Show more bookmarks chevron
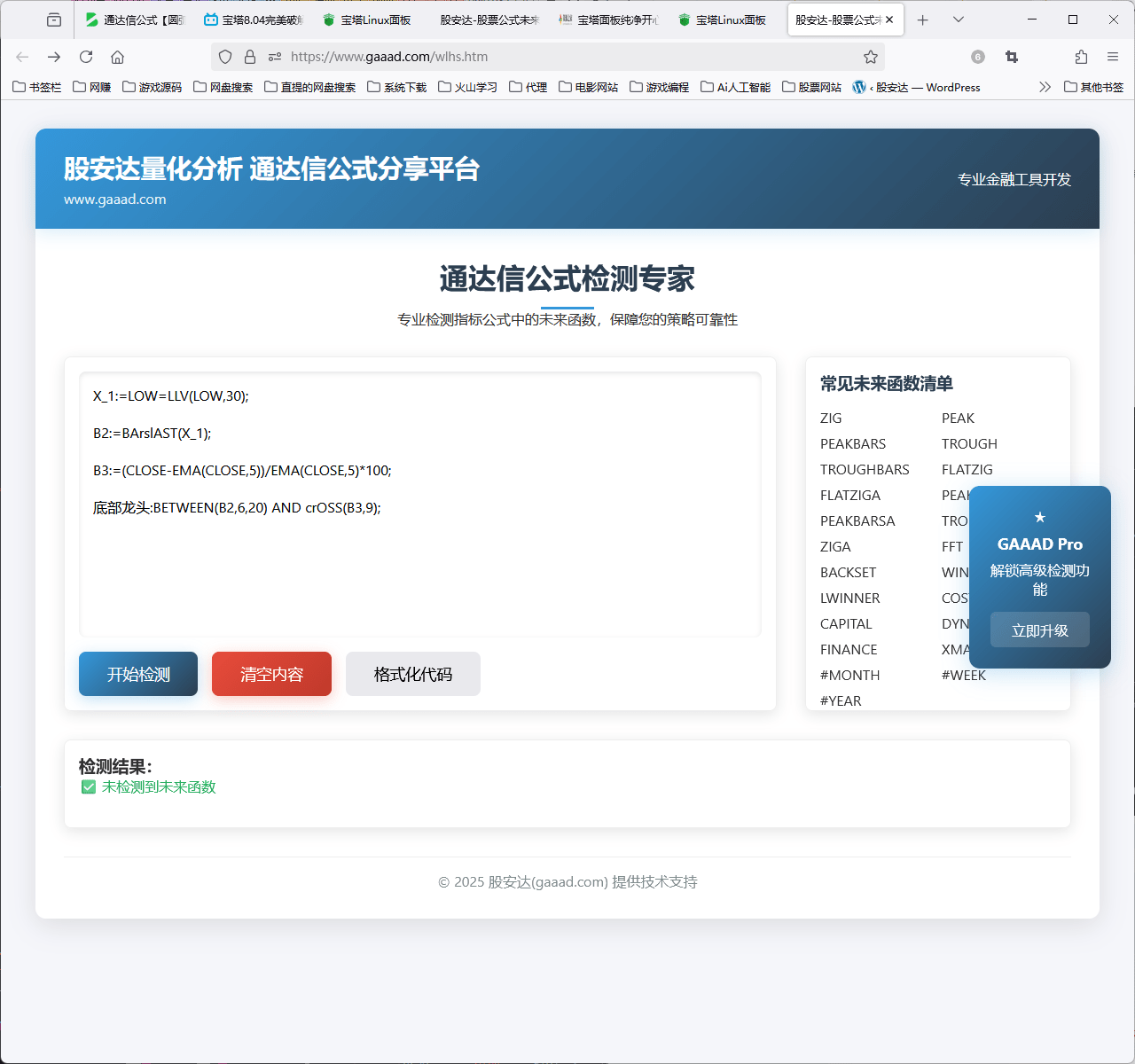Viewport: 1135px width, 1064px height. pos(1045,87)
